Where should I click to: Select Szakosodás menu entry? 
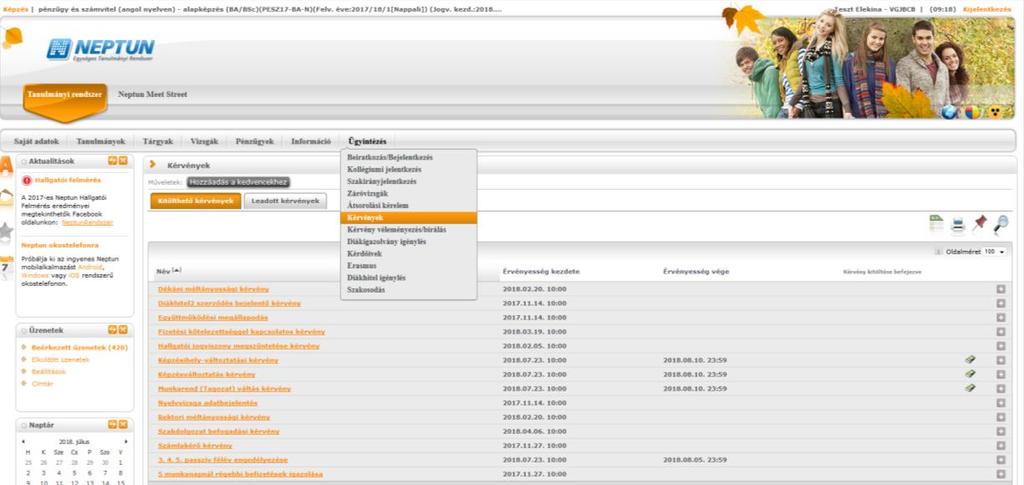click(366, 290)
